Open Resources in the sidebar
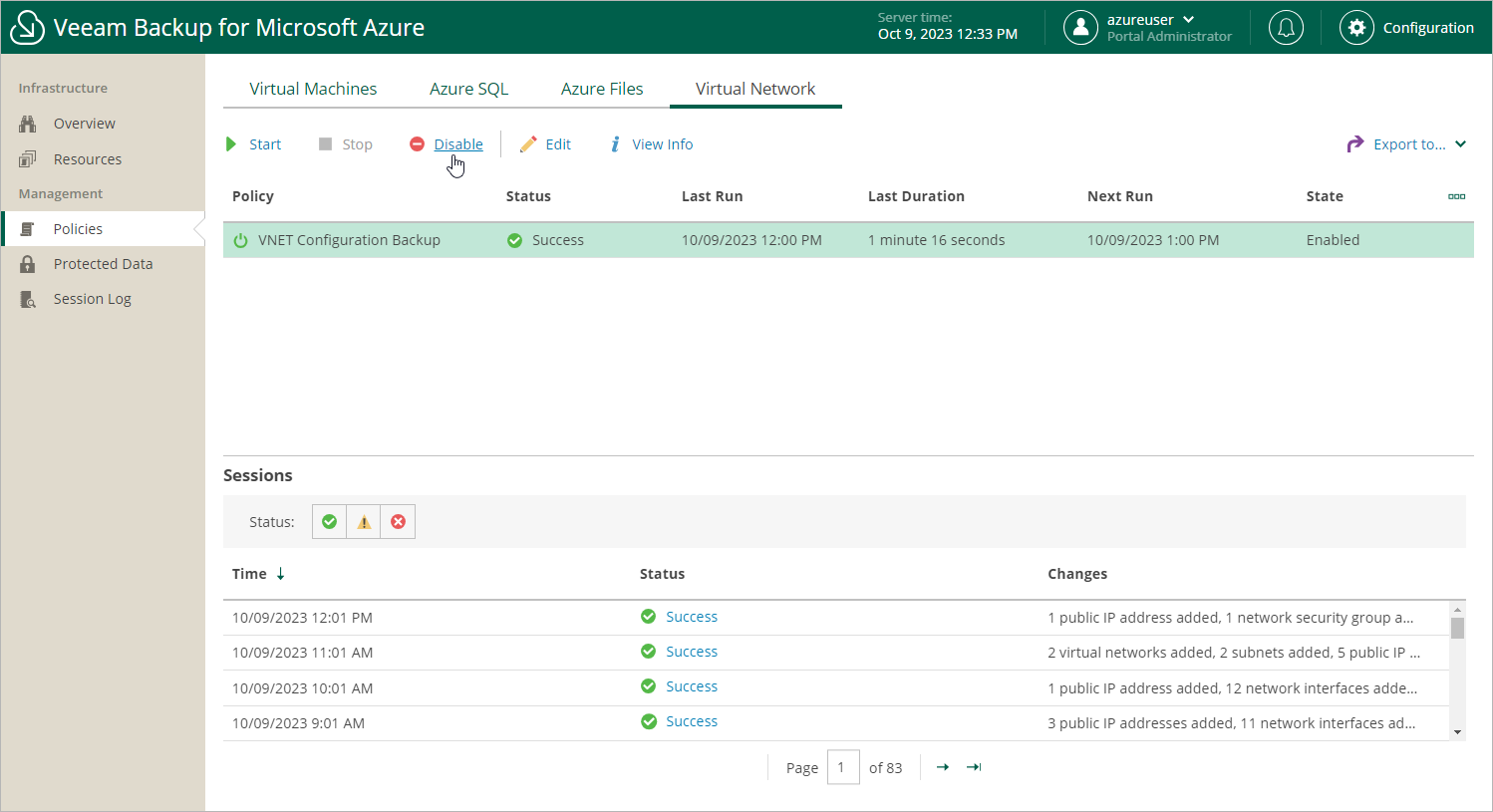The image size is (1493, 812). (88, 159)
